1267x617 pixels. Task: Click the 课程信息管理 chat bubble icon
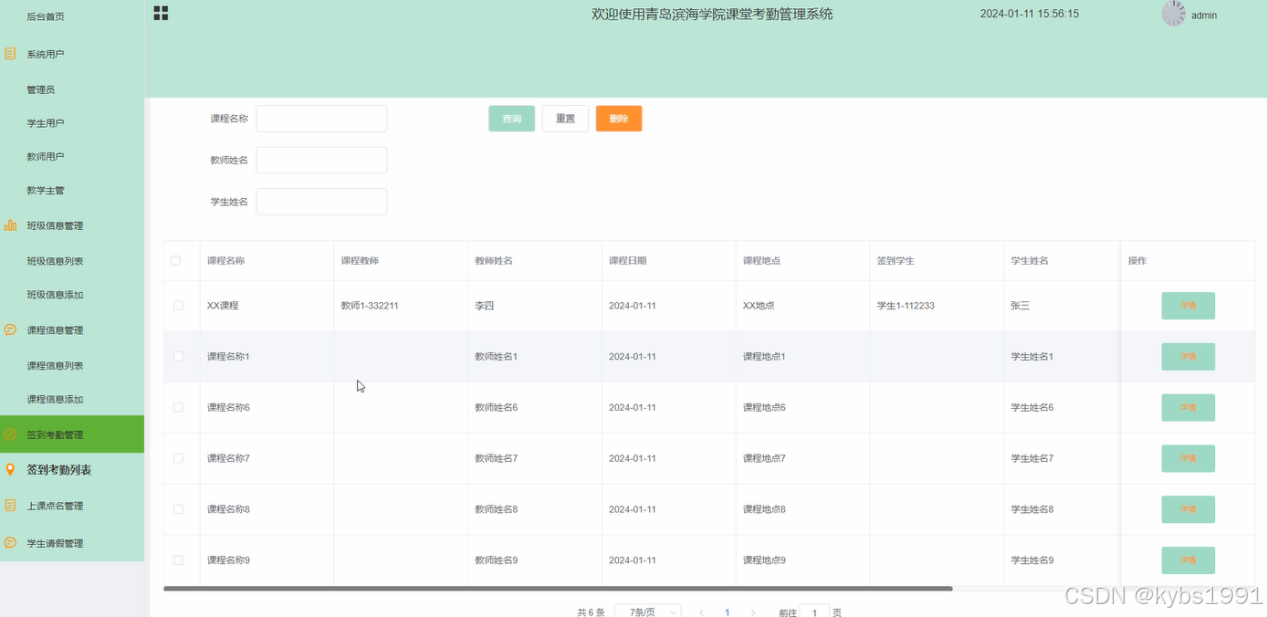[10, 330]
